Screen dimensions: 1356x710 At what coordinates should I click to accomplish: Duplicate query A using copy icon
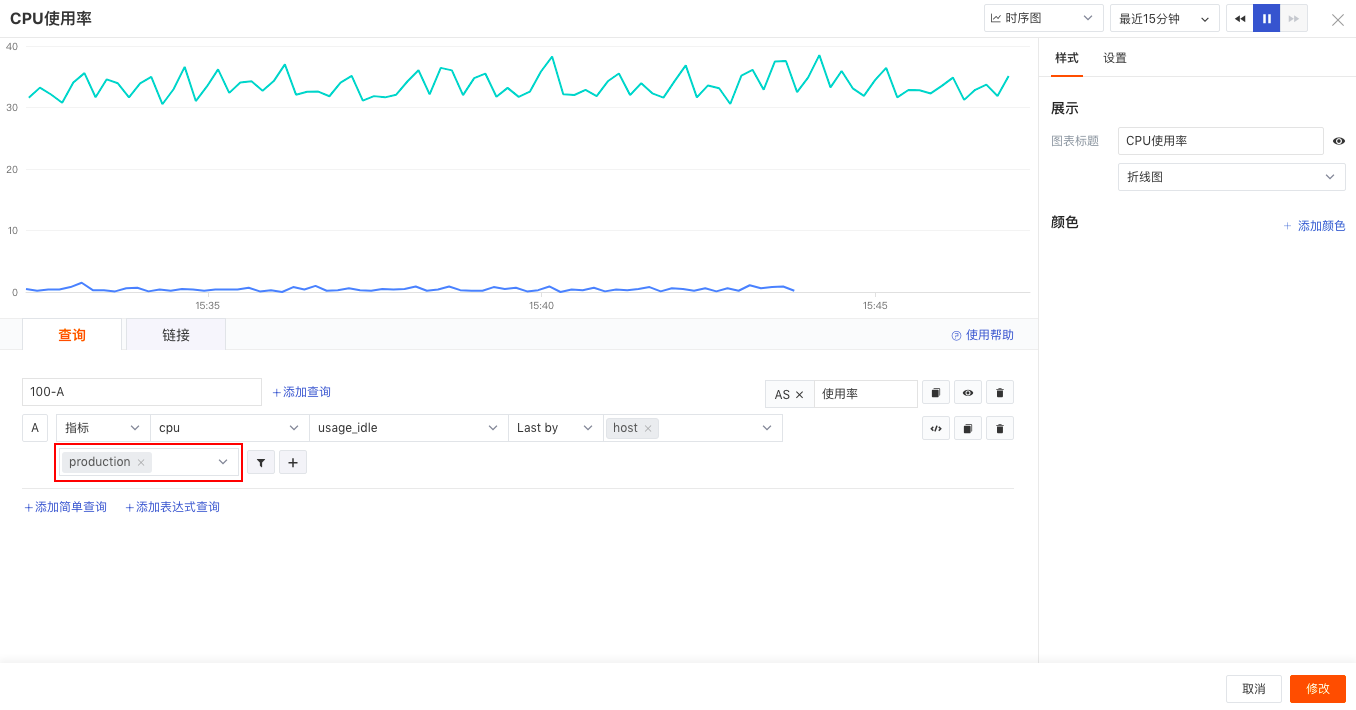(967, 428)
